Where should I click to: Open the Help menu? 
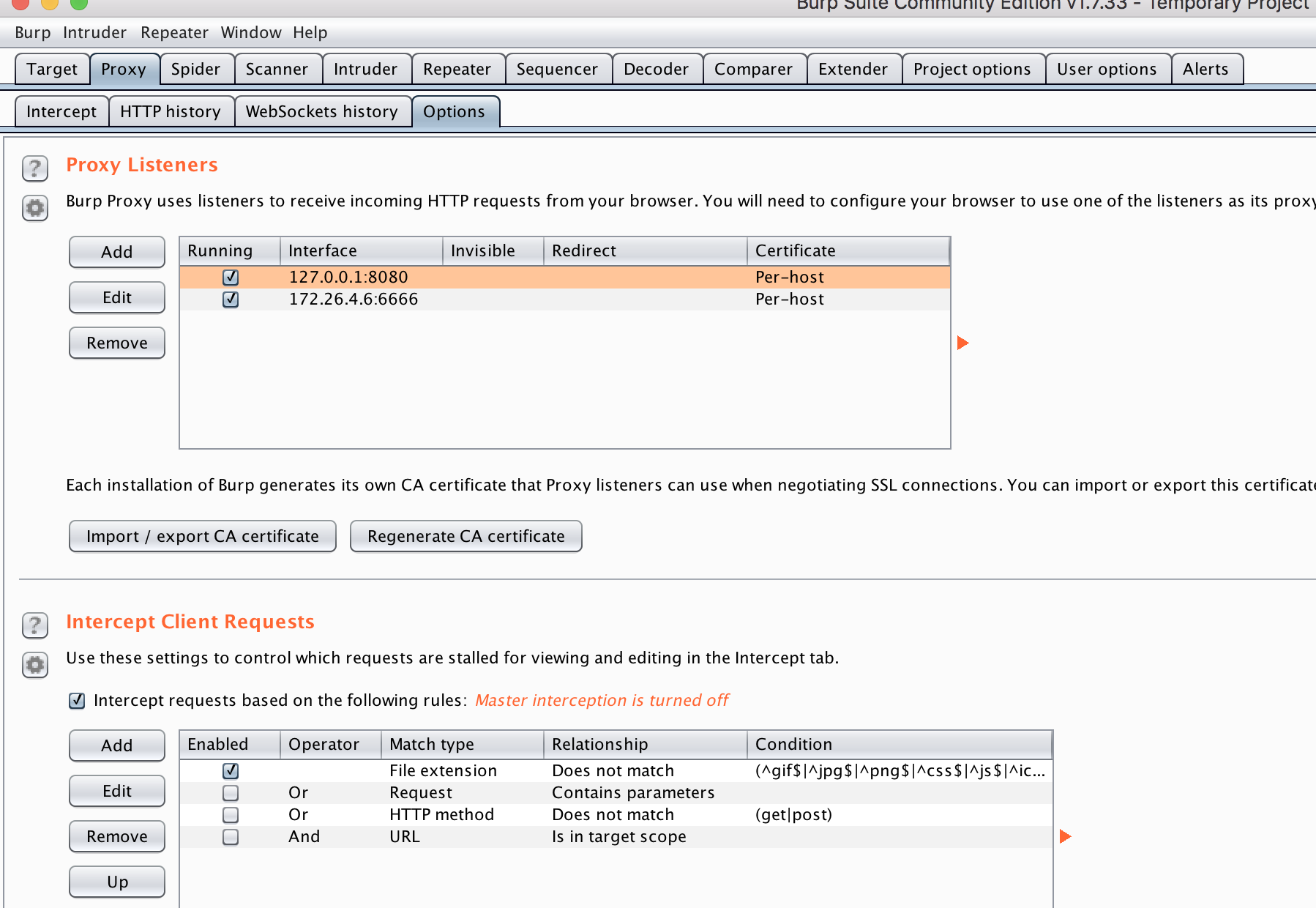(x=310, y=33)
